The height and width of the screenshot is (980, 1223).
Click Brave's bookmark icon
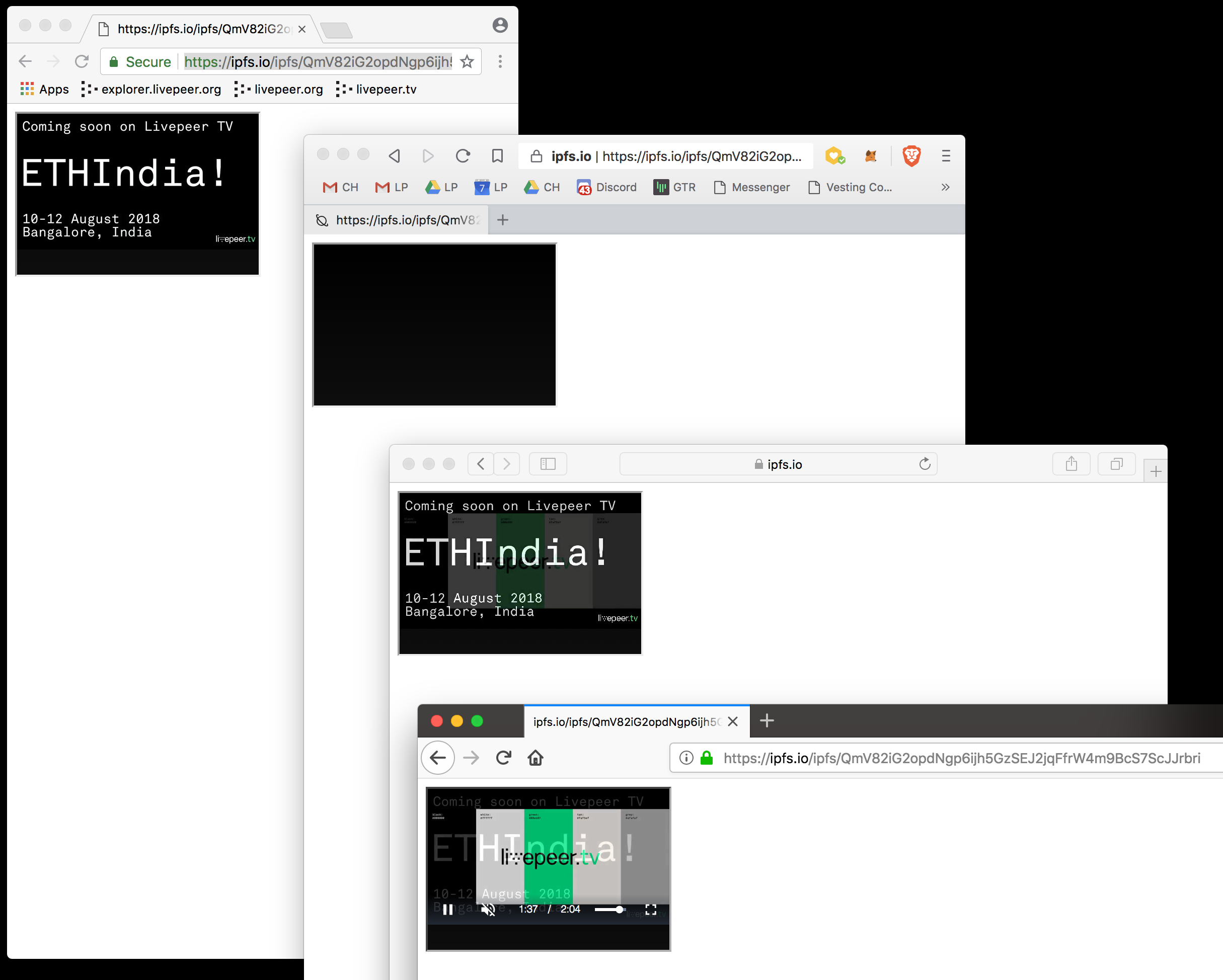click(497, 155)
